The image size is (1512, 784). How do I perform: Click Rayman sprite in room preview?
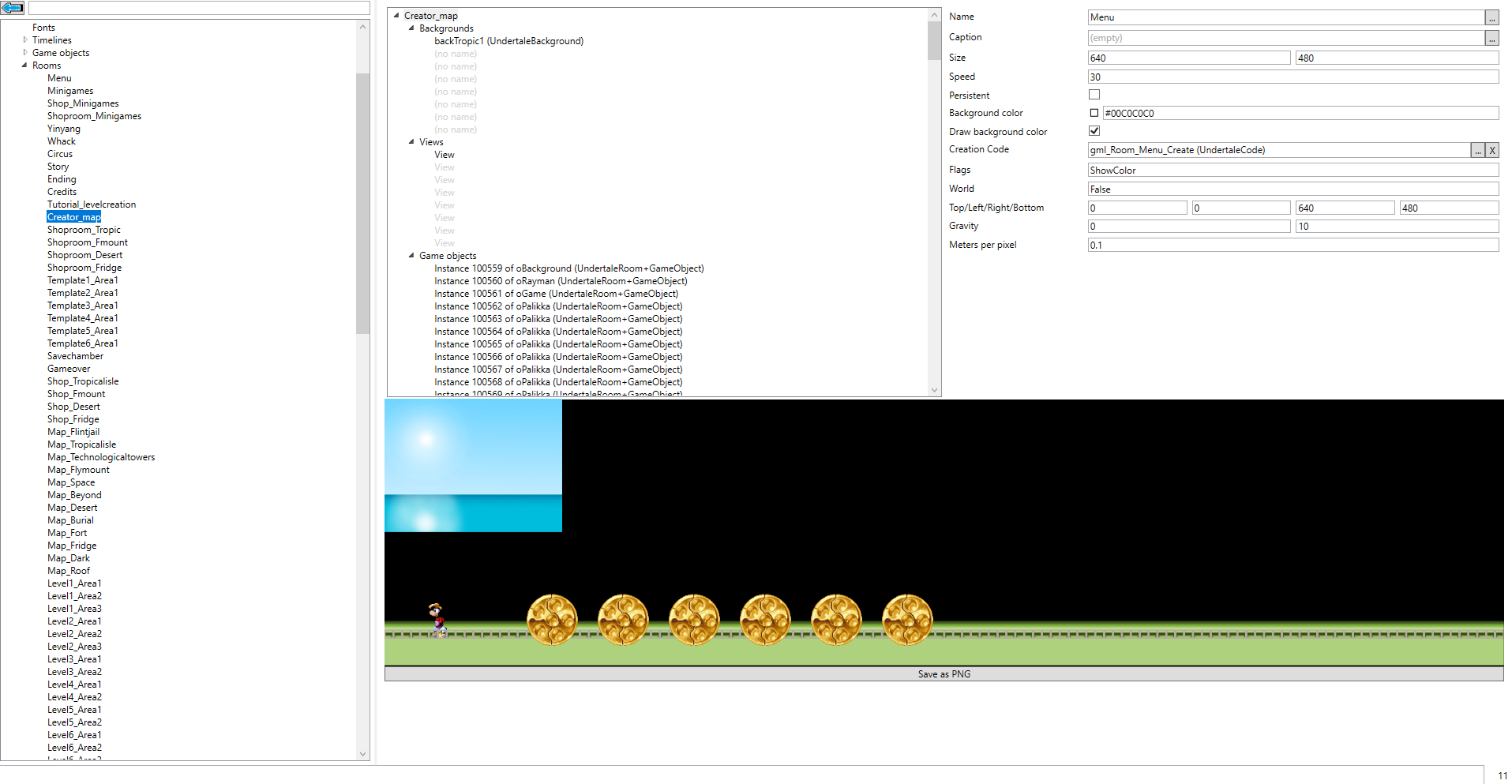pyautogui.click(x=437, y=620)
